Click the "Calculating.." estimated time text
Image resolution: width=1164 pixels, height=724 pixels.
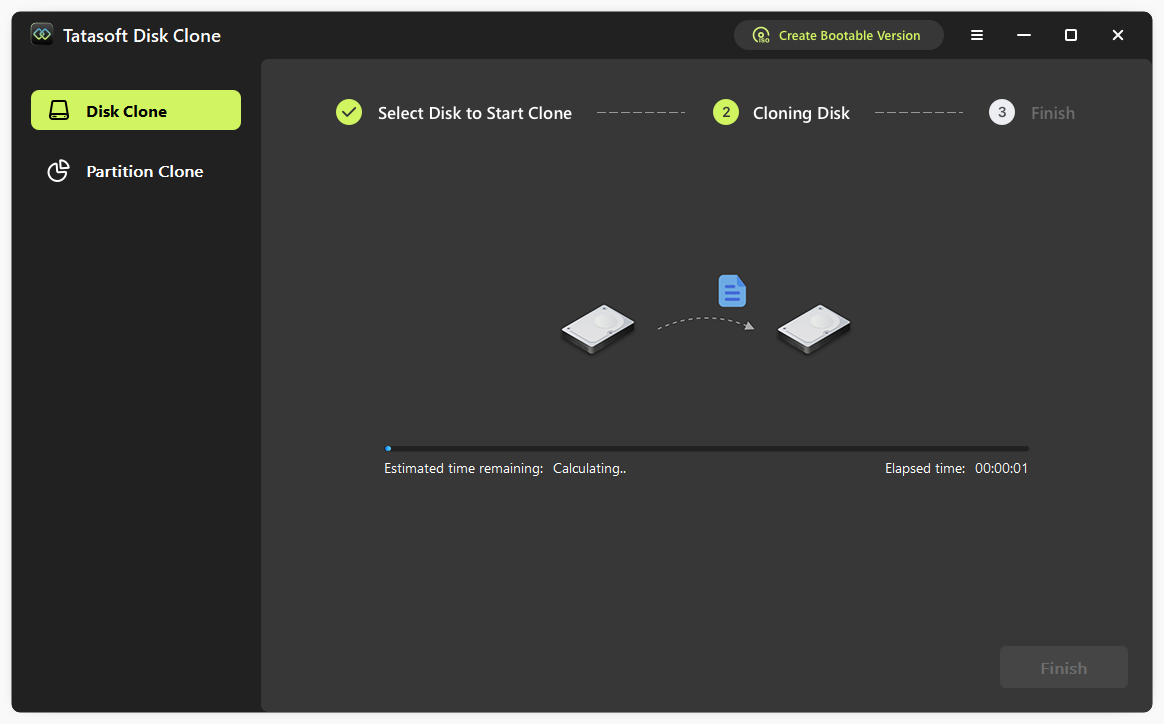click(589, 468)
